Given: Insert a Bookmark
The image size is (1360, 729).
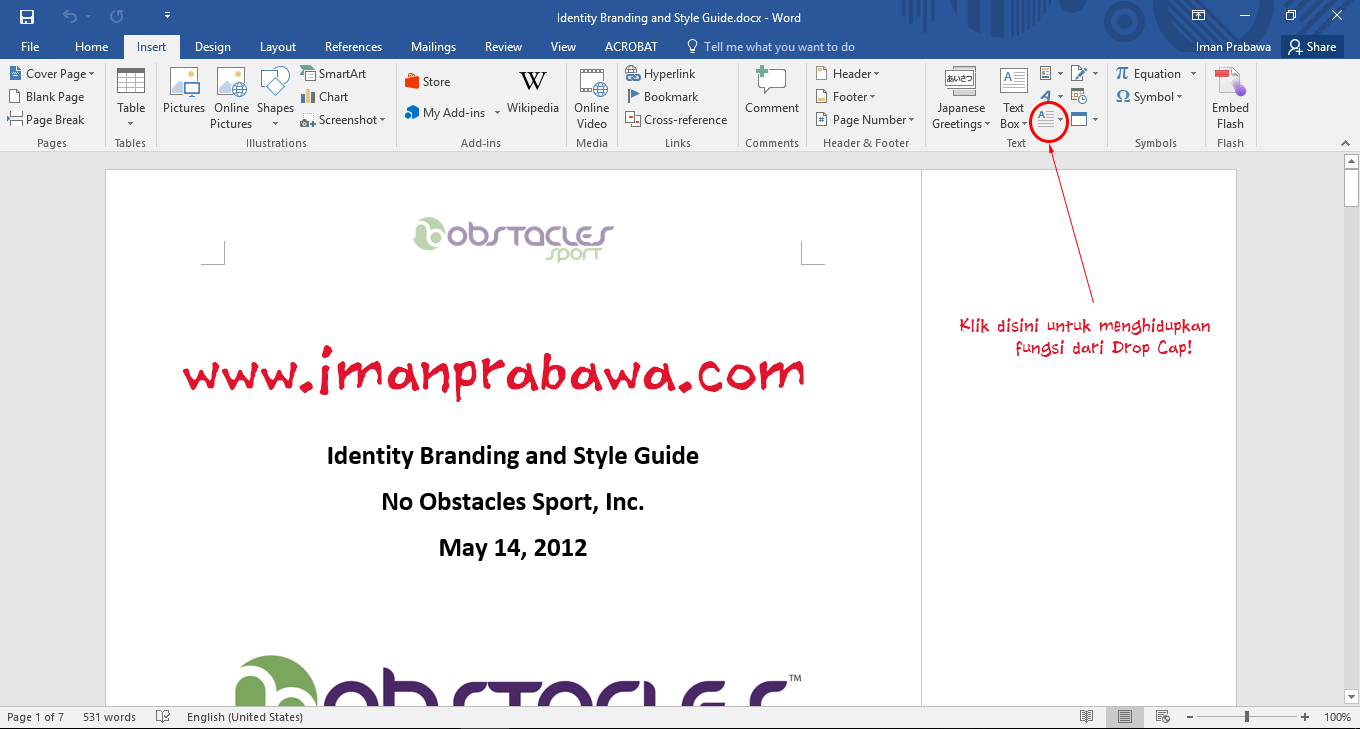Looking at the screenshot, I should point(663,96).
